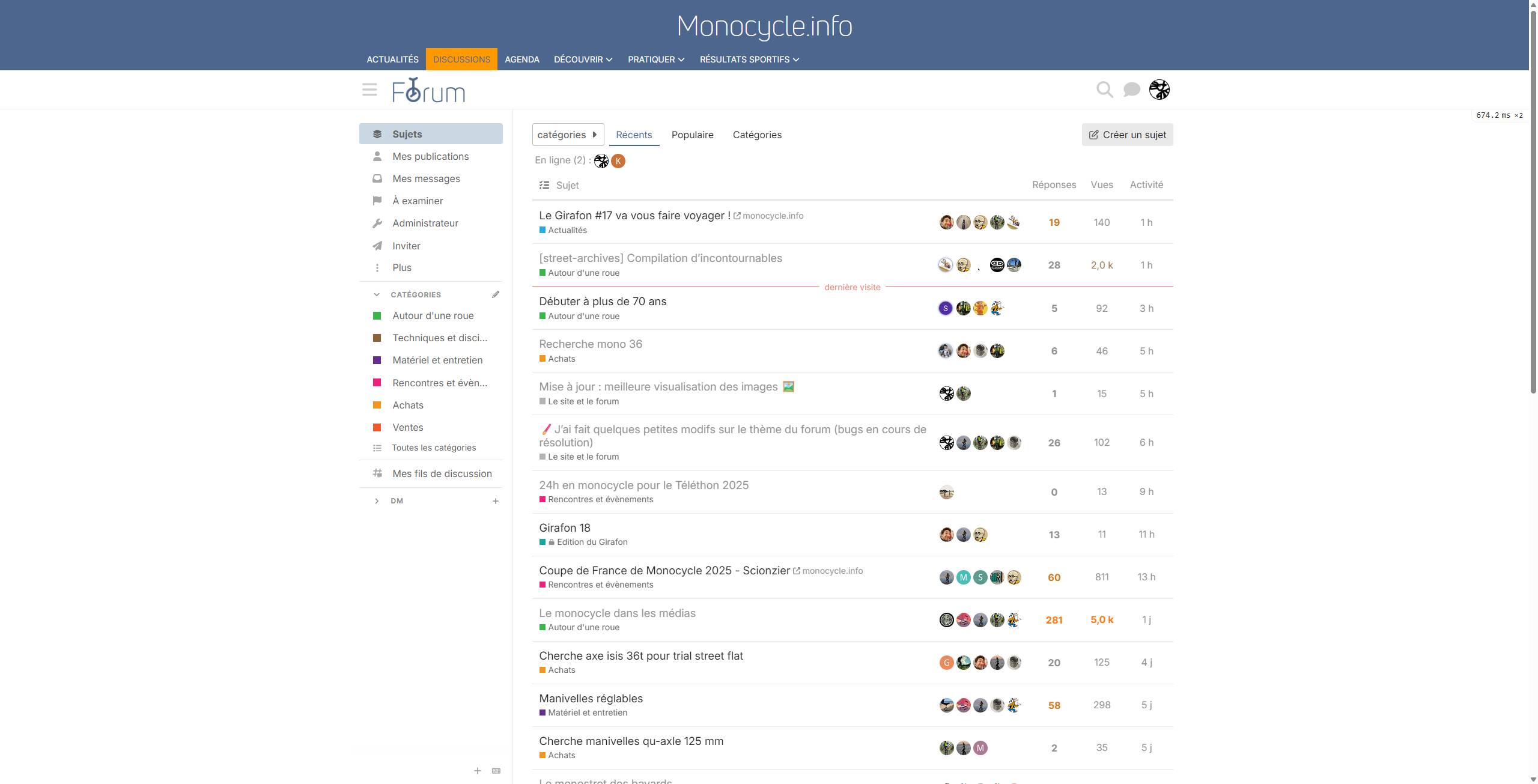The image size is (1538, 784).
Task: Open keyboard shortcuts icon at sidebar bottom
Action: (496, 771)
